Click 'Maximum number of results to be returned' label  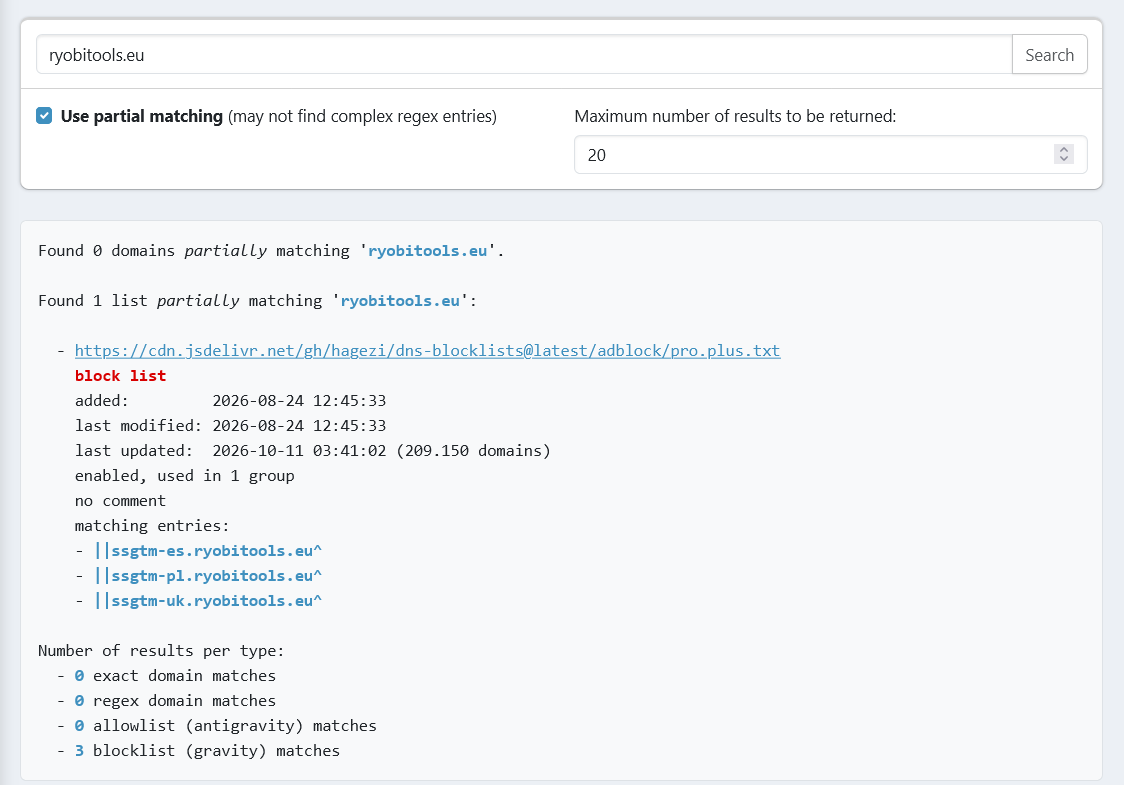(x=735, y=116)
